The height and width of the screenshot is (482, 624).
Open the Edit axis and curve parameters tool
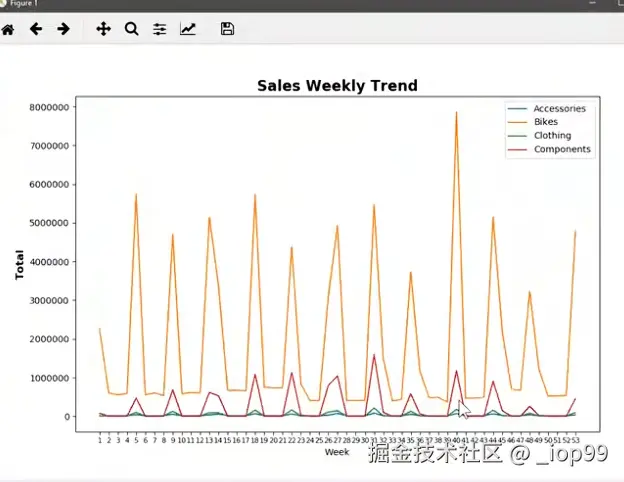tap(188, 29)
